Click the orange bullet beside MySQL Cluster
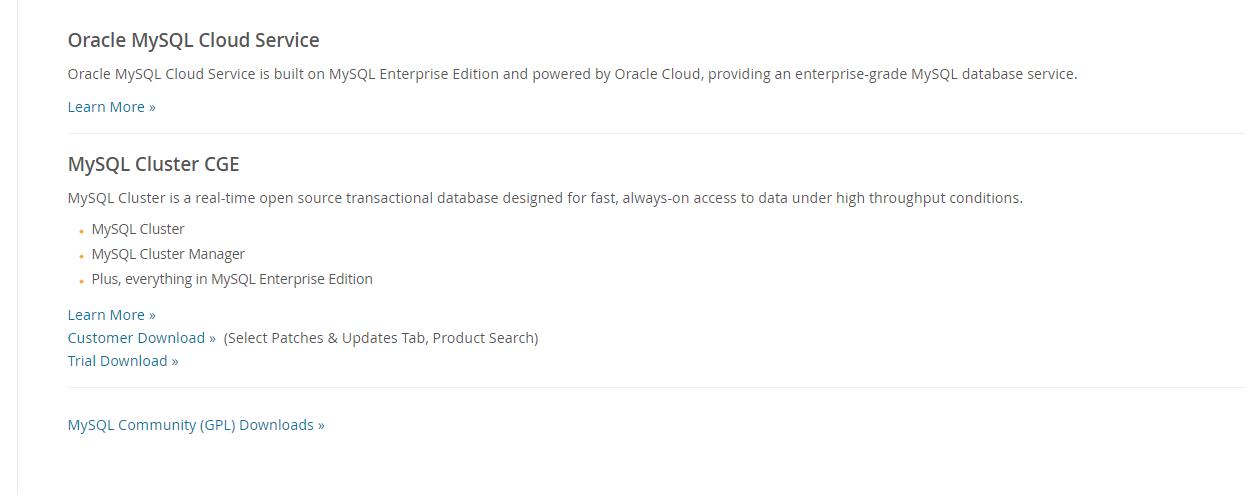This screenshot has width=1245, height=495. tap(81, 231)
